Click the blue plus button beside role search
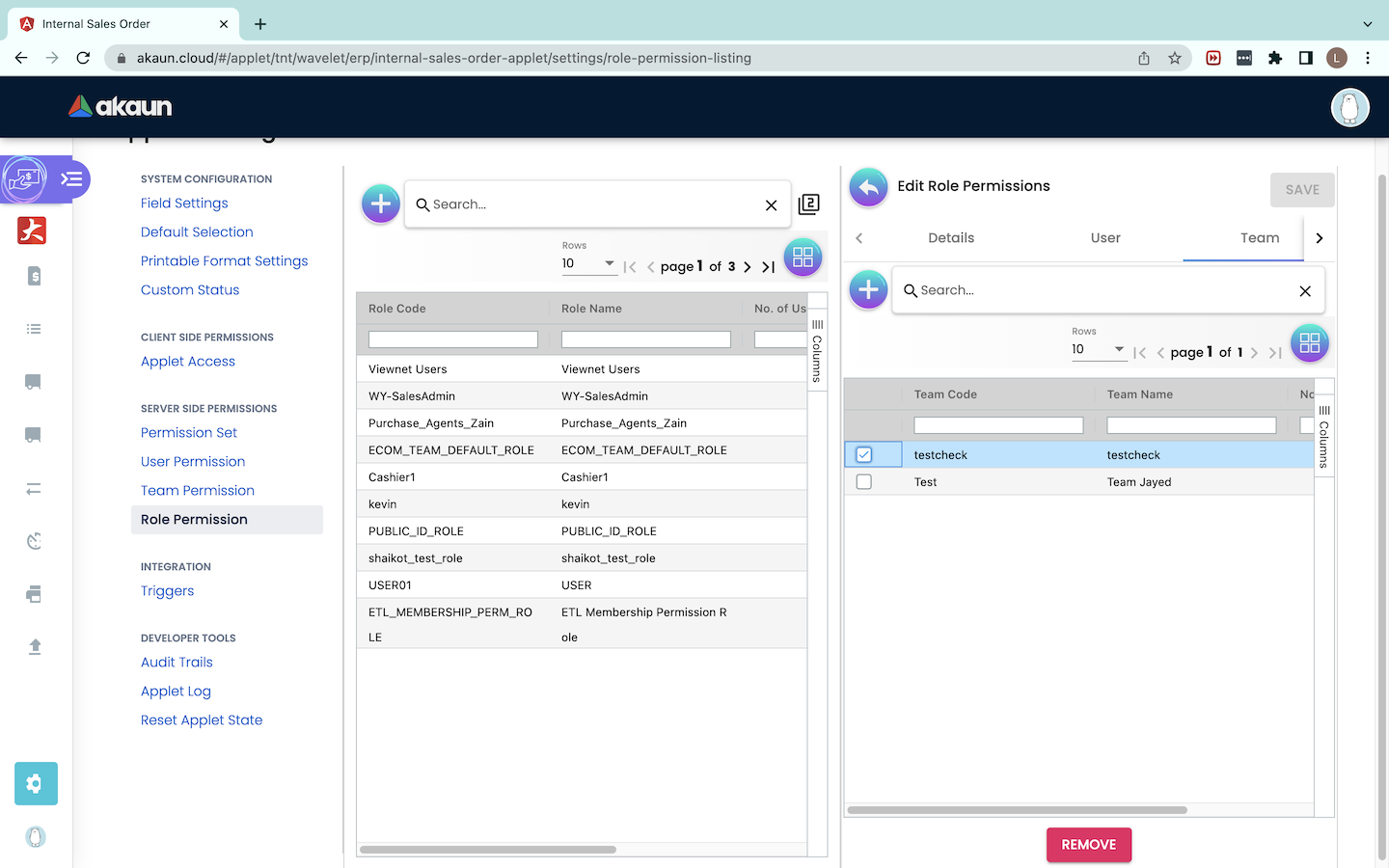This screenshot has height=868, width=1389. pyautogui.click(x=380, y=203)
